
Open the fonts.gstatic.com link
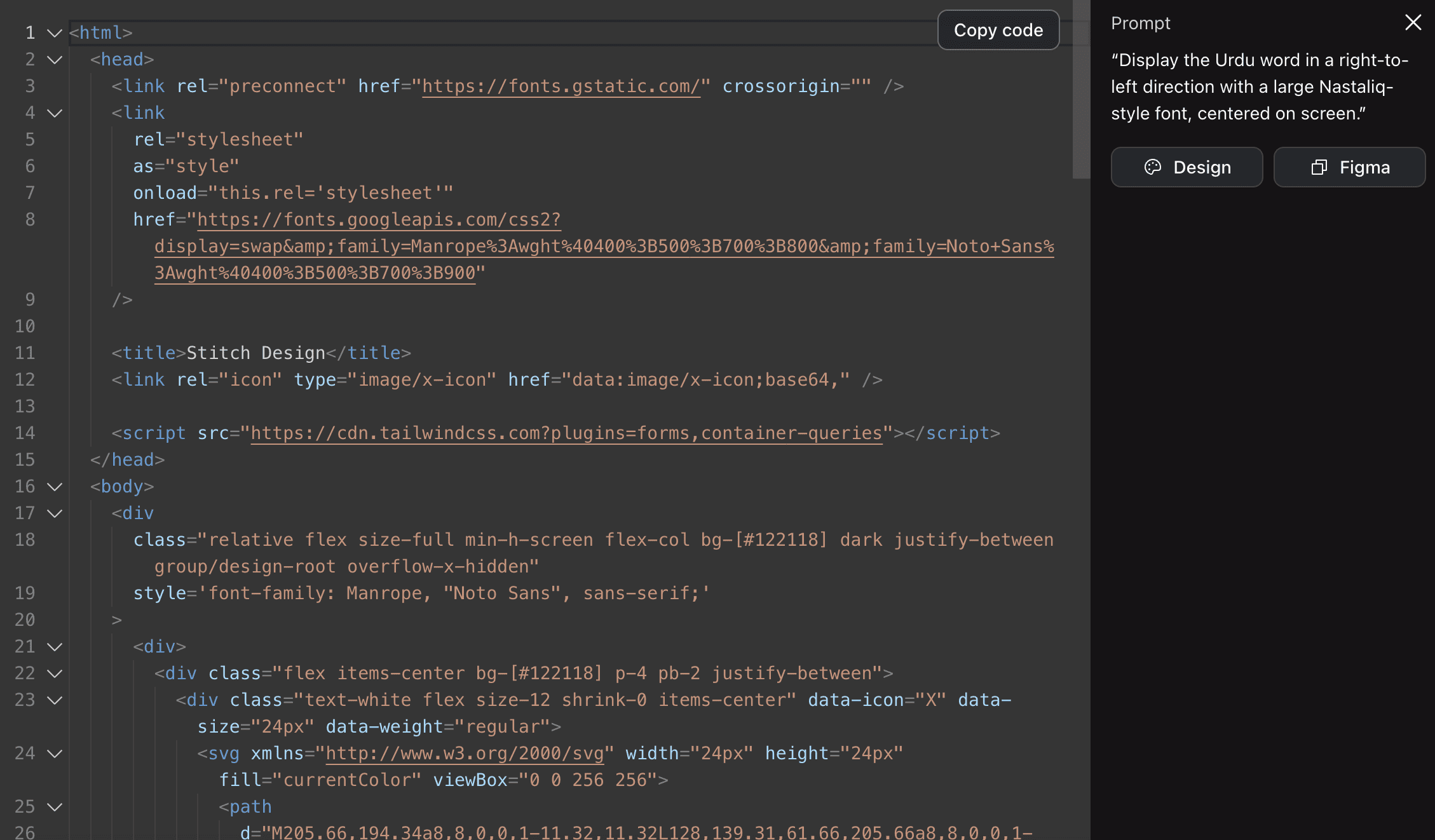561,86
